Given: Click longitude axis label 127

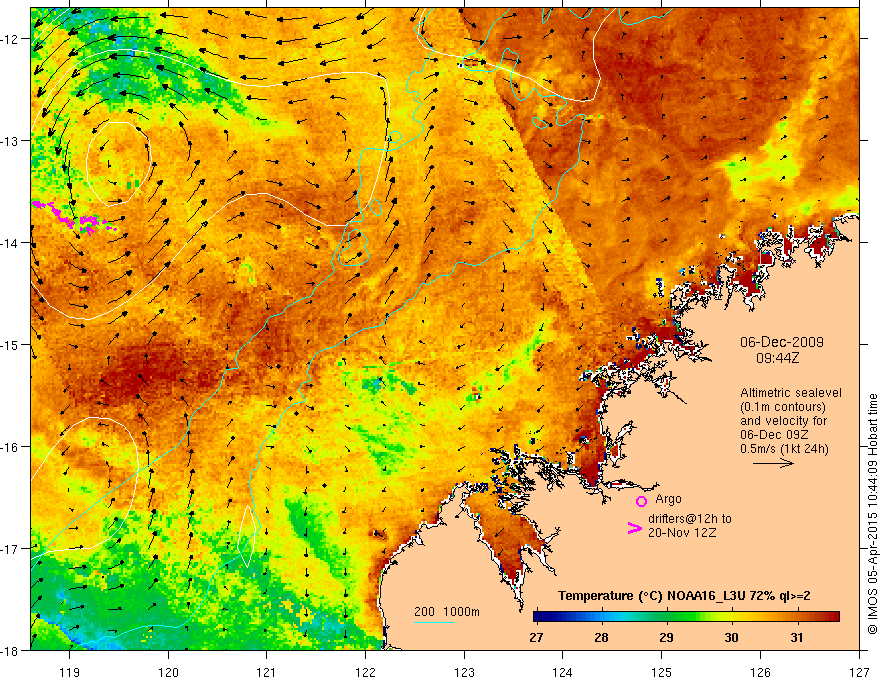Looking at the screenshot, I should point(859,672).
